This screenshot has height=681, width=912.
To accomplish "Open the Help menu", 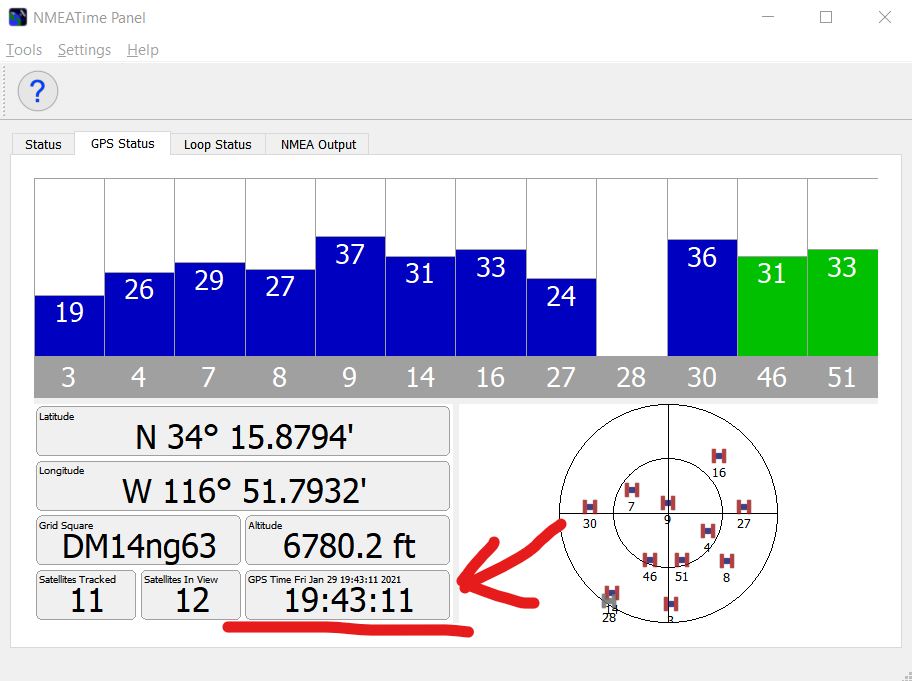I will click(x=142, y=50).
